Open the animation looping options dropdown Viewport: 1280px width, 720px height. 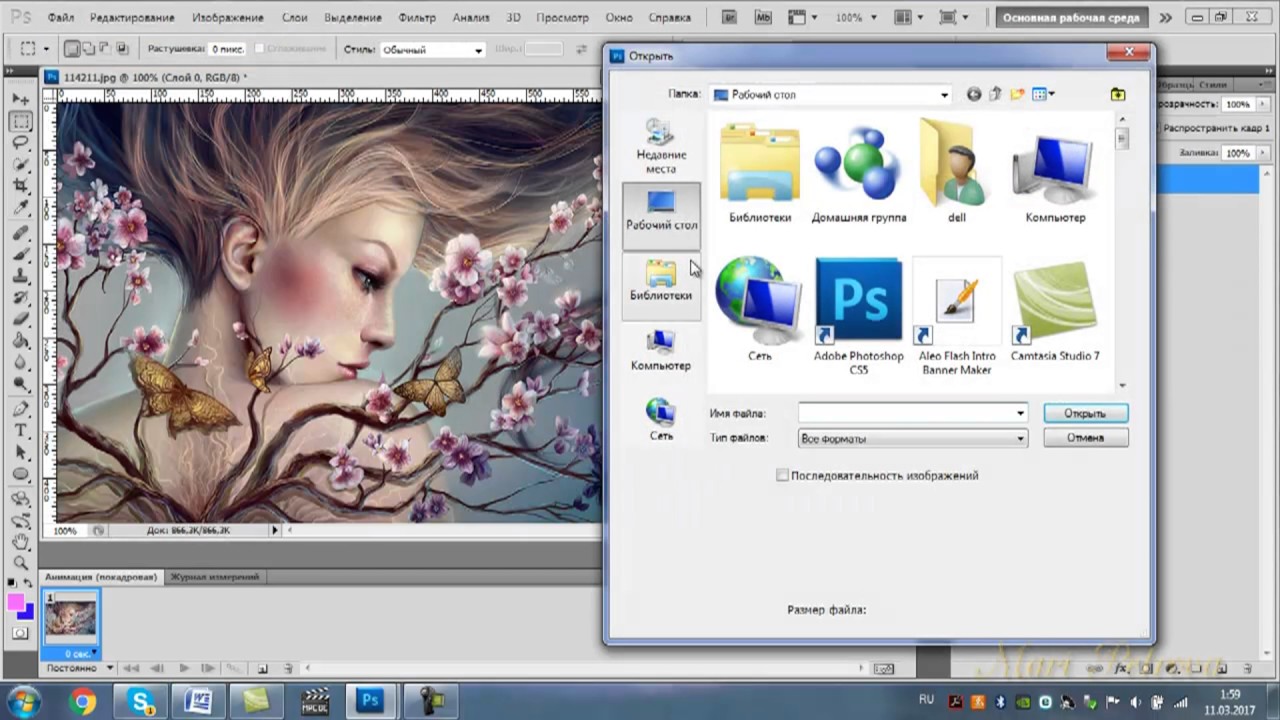point(79,668)
